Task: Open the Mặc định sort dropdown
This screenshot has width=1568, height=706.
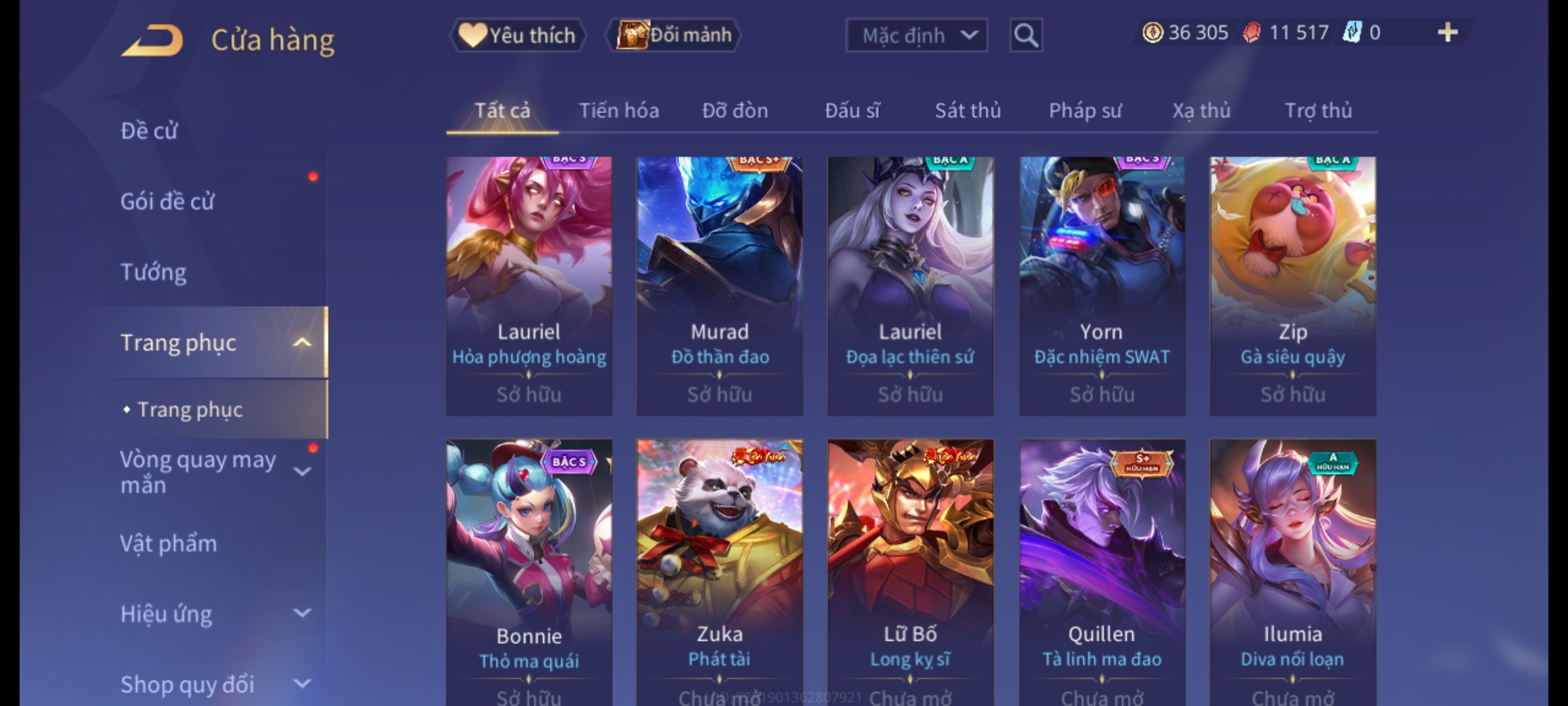Action: pos(917,35)
